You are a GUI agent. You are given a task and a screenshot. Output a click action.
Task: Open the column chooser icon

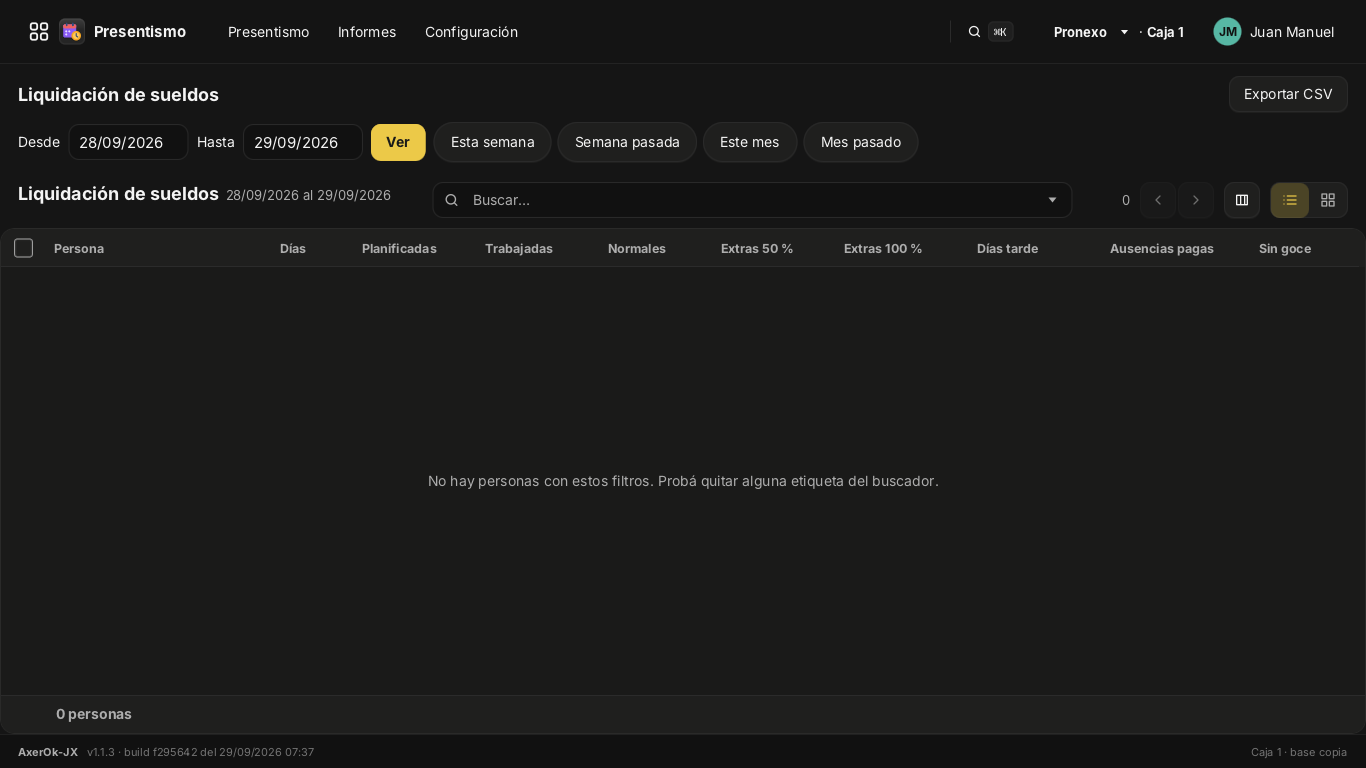pyautogui.click(x=1242, y=200)
